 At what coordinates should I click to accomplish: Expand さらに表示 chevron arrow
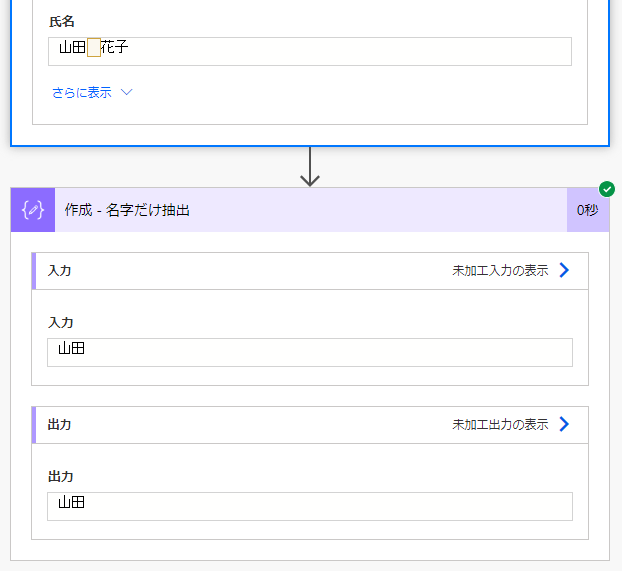click(127, 92)
